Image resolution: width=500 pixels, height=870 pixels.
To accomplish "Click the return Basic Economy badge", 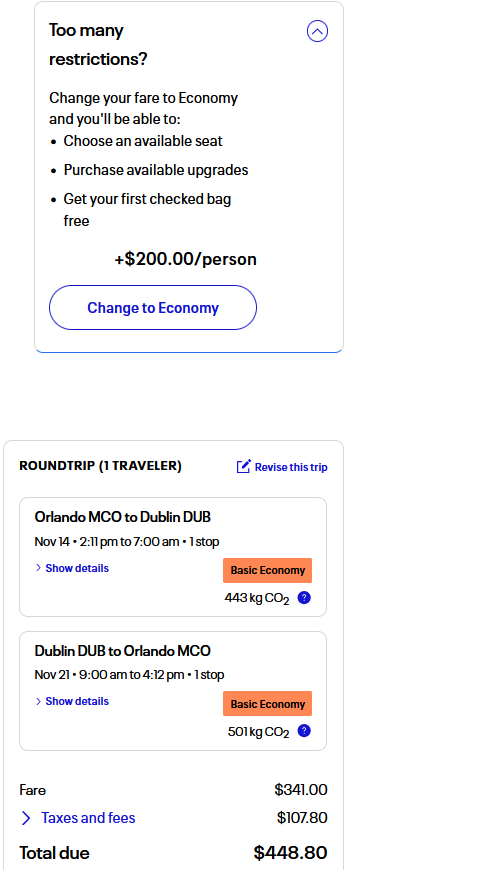I will (267, 704).
